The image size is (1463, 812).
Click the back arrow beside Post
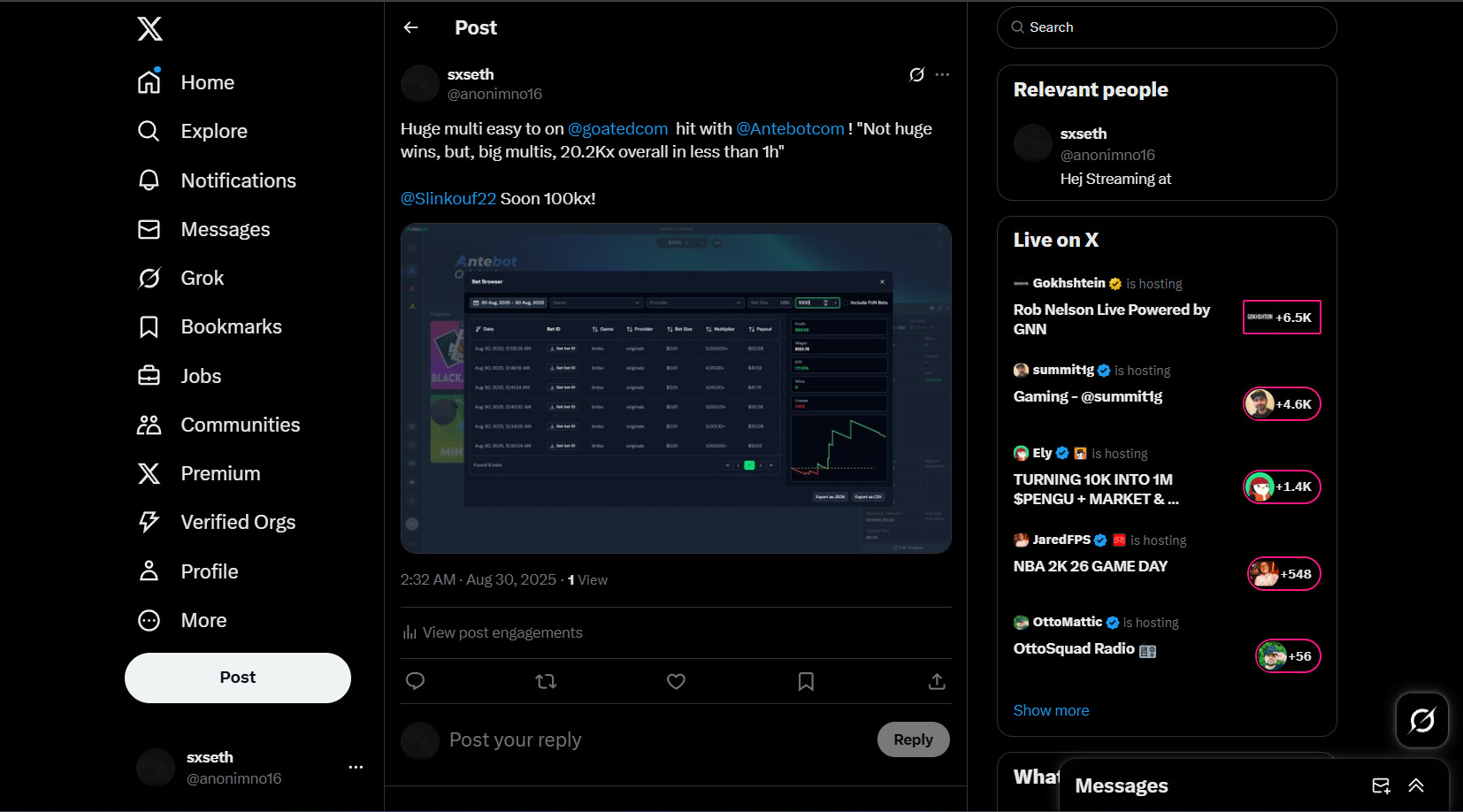point(410,27)
